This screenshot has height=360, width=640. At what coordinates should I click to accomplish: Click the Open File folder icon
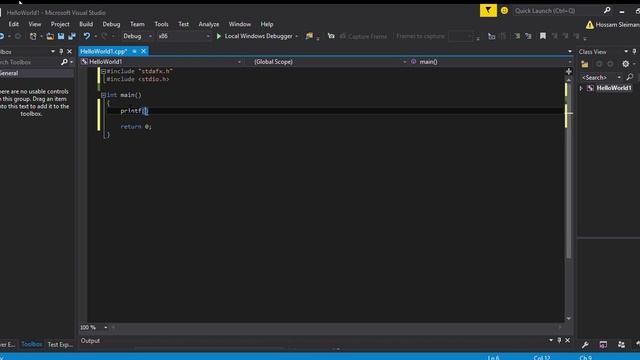pos(50,36)
